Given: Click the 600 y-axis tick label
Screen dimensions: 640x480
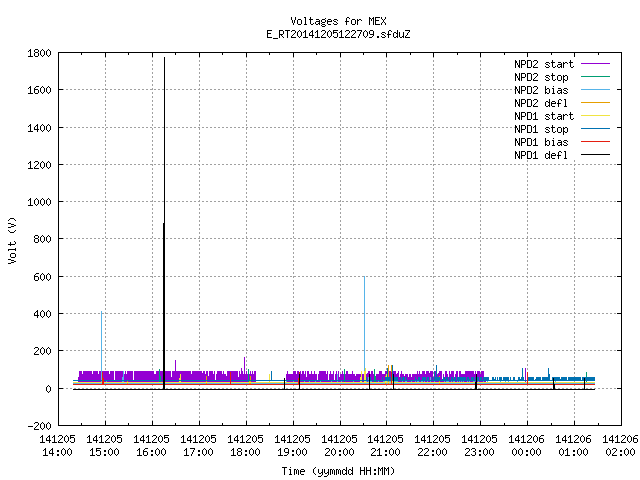Looking at the screenshot, I should 42,277.
